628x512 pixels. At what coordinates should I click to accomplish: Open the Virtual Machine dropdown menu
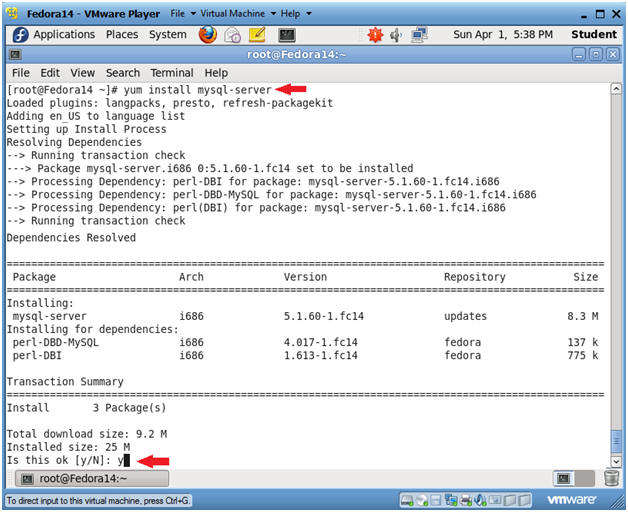click(238, 14)
